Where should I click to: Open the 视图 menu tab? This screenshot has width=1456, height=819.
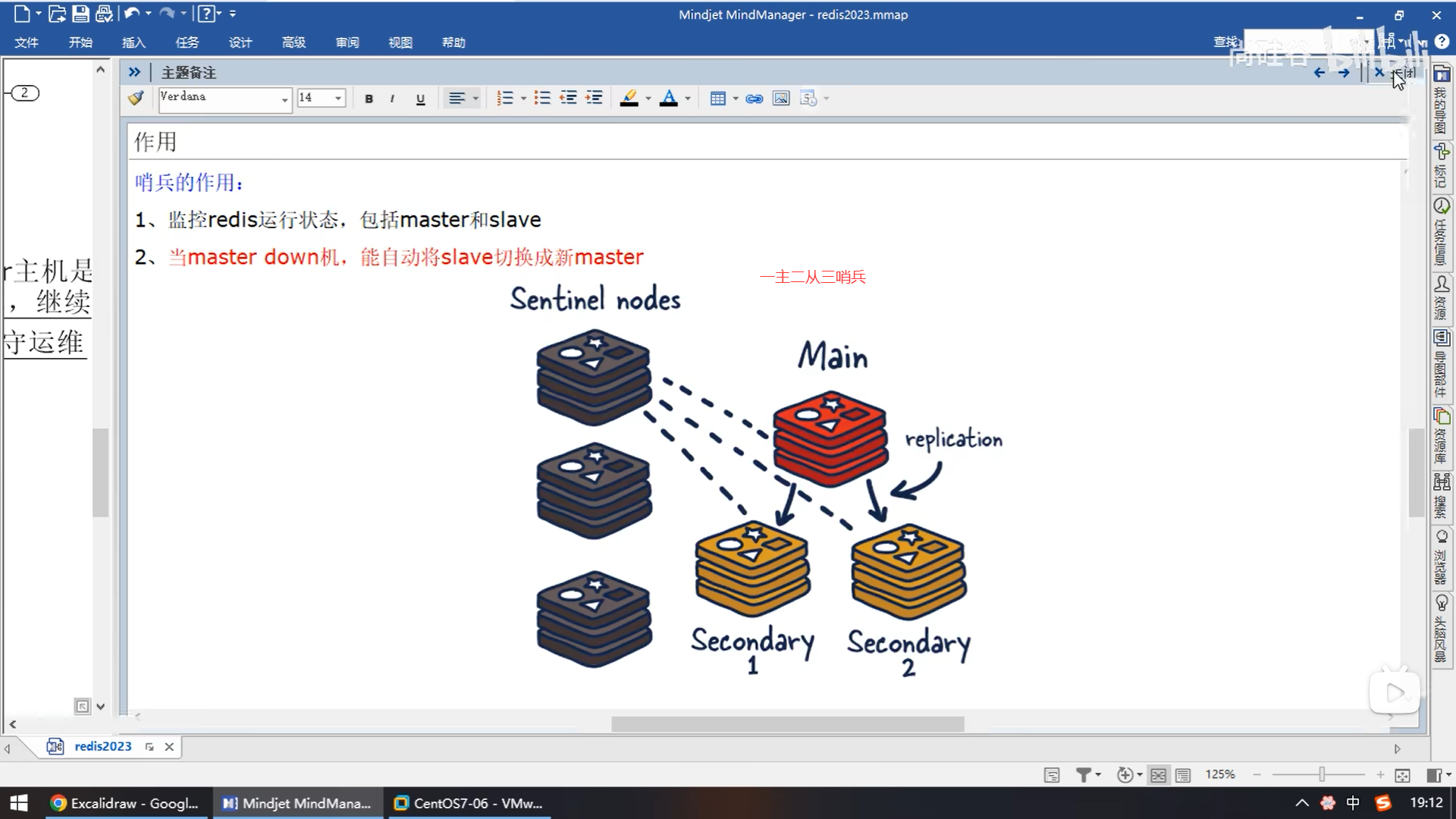tap(400, 42)
